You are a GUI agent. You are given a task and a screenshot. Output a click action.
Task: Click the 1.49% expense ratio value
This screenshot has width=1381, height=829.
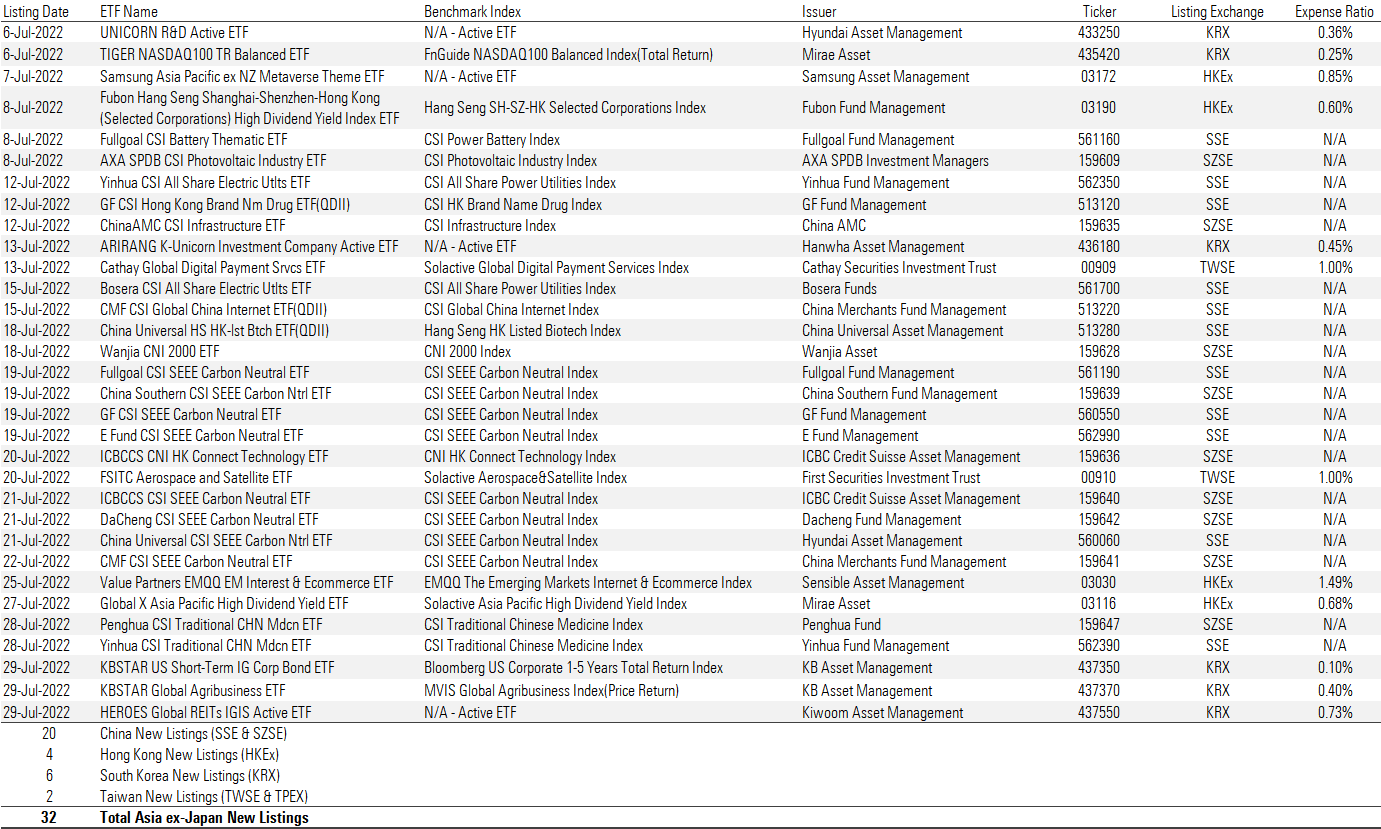(1334, 583)
